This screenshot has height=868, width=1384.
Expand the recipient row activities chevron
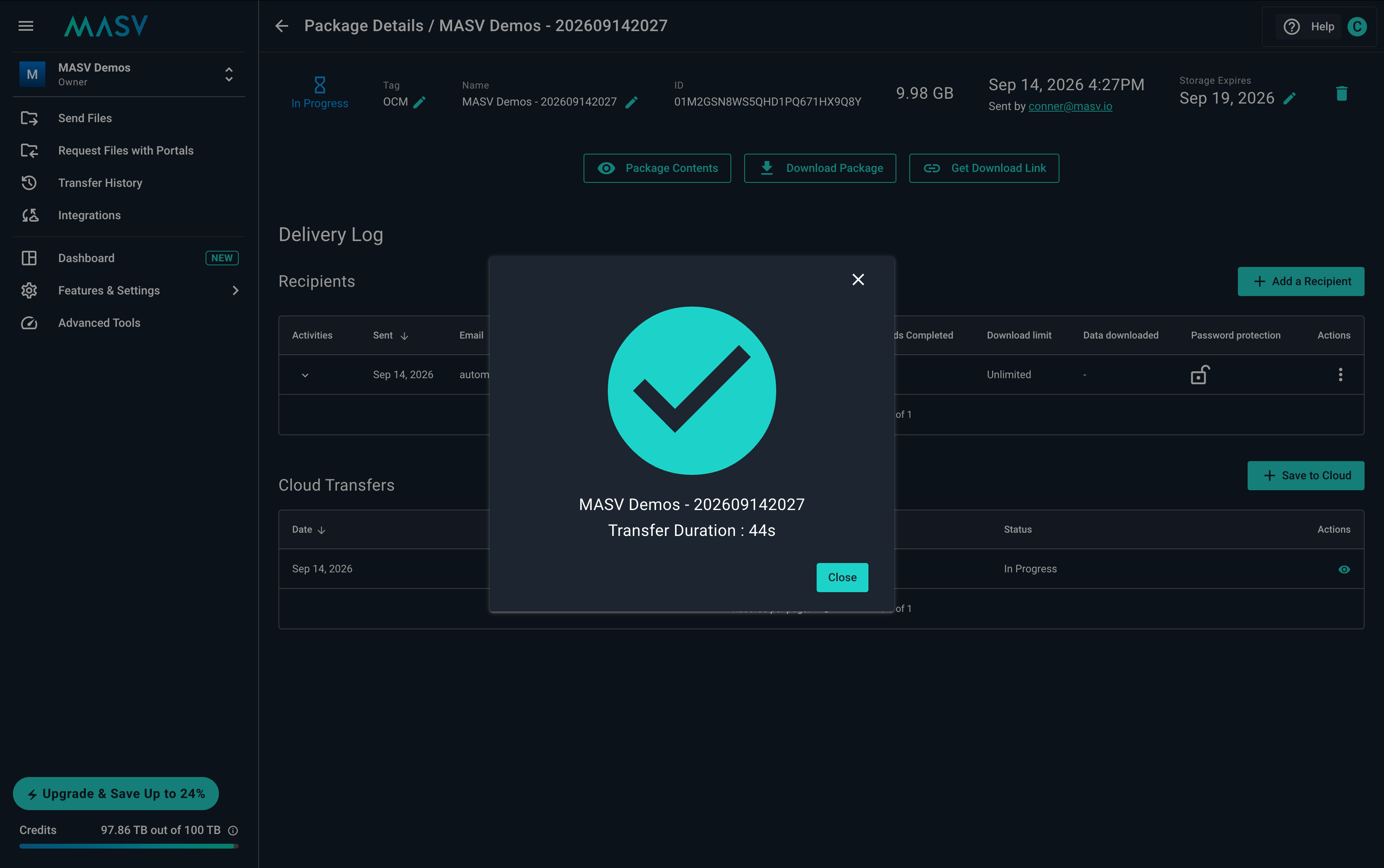(x=305, y=375)
